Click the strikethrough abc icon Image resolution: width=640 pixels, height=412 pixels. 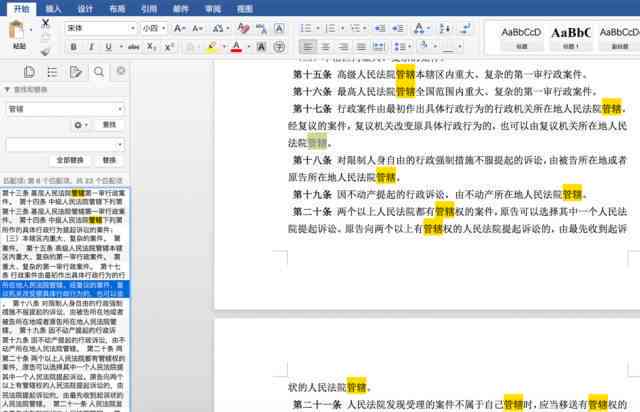click(133, 47)
